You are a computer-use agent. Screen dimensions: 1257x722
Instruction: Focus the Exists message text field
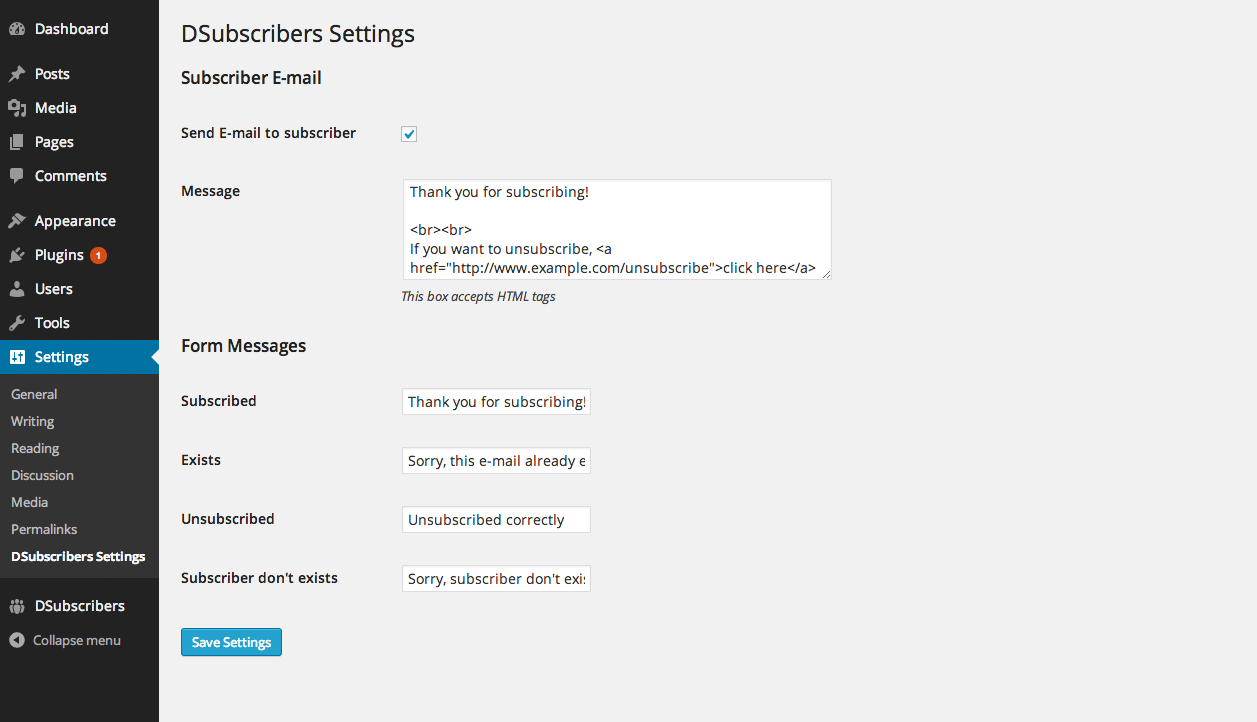click(x=496, y=461)
